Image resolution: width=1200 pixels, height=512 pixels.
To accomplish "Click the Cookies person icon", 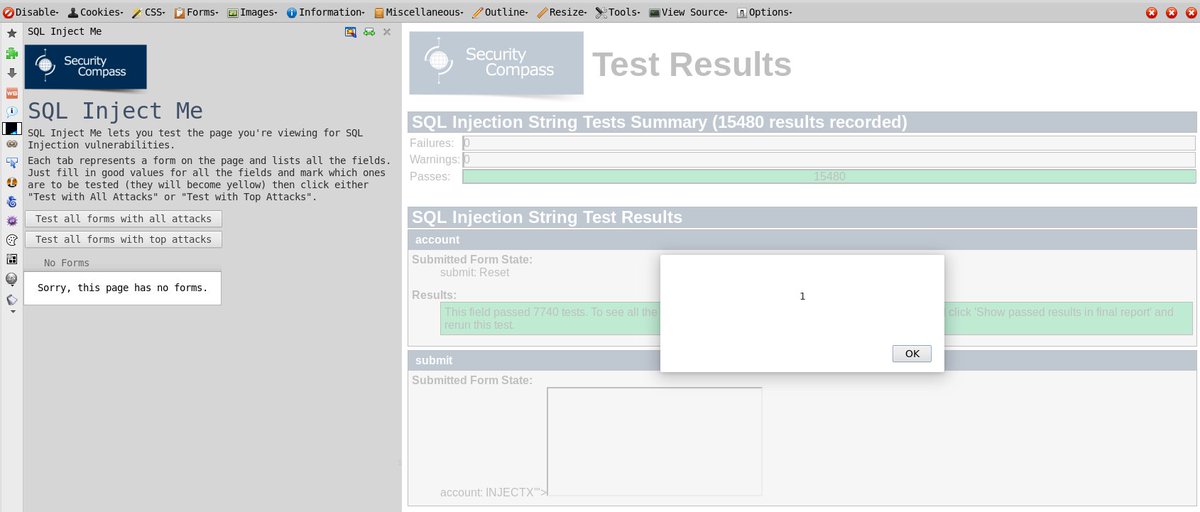I will point(73,13).
